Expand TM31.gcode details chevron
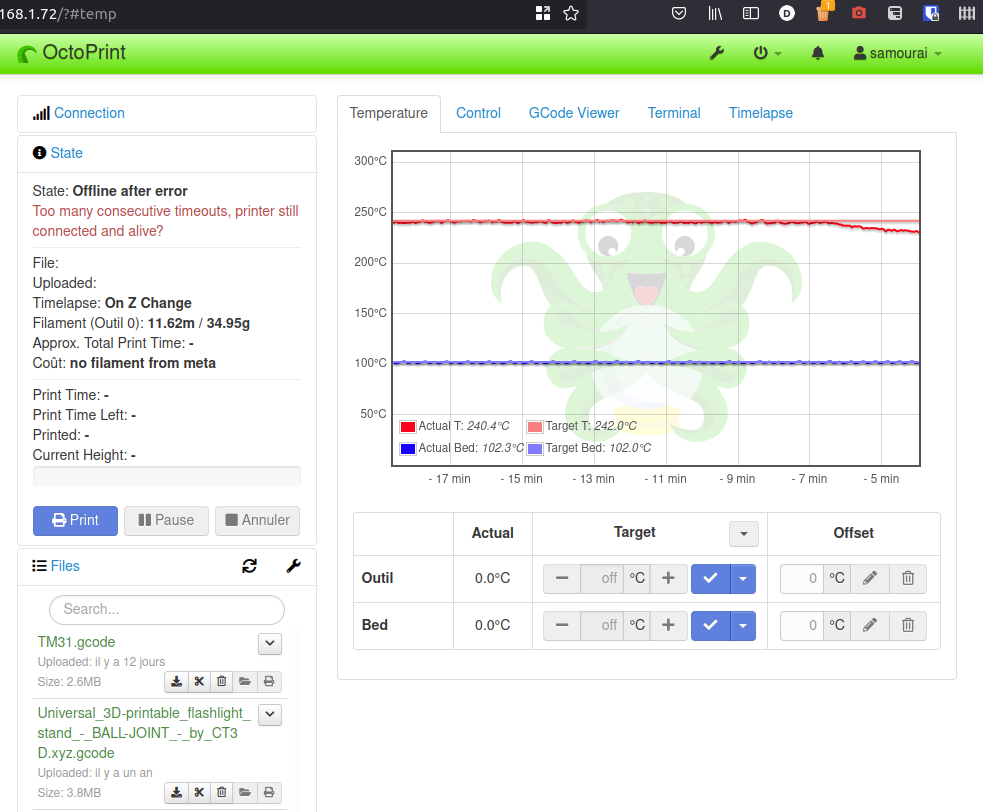The width and height of the screenshot is (983, 812). 270,643
